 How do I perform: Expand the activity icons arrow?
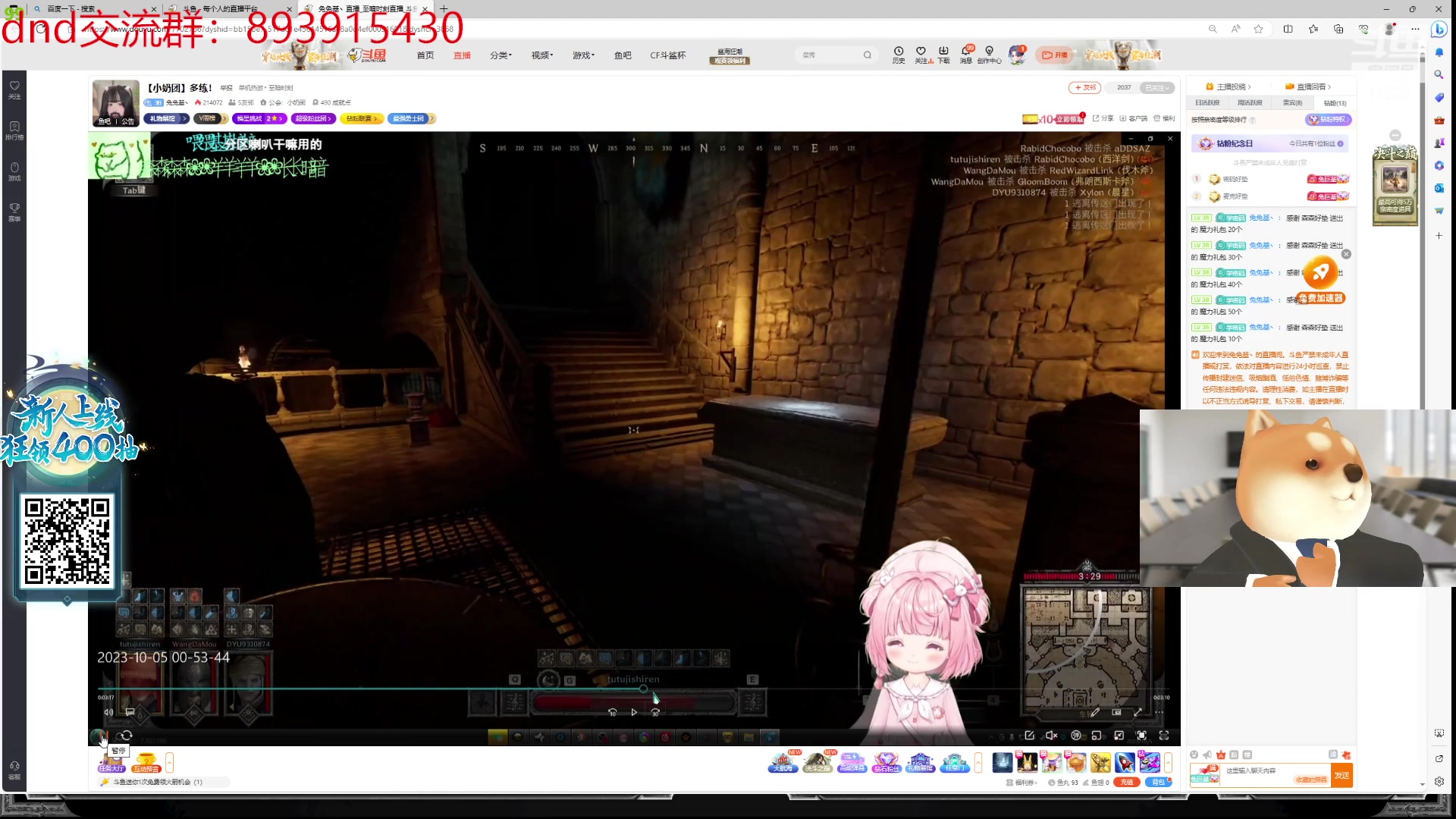(x=978, y=761)
